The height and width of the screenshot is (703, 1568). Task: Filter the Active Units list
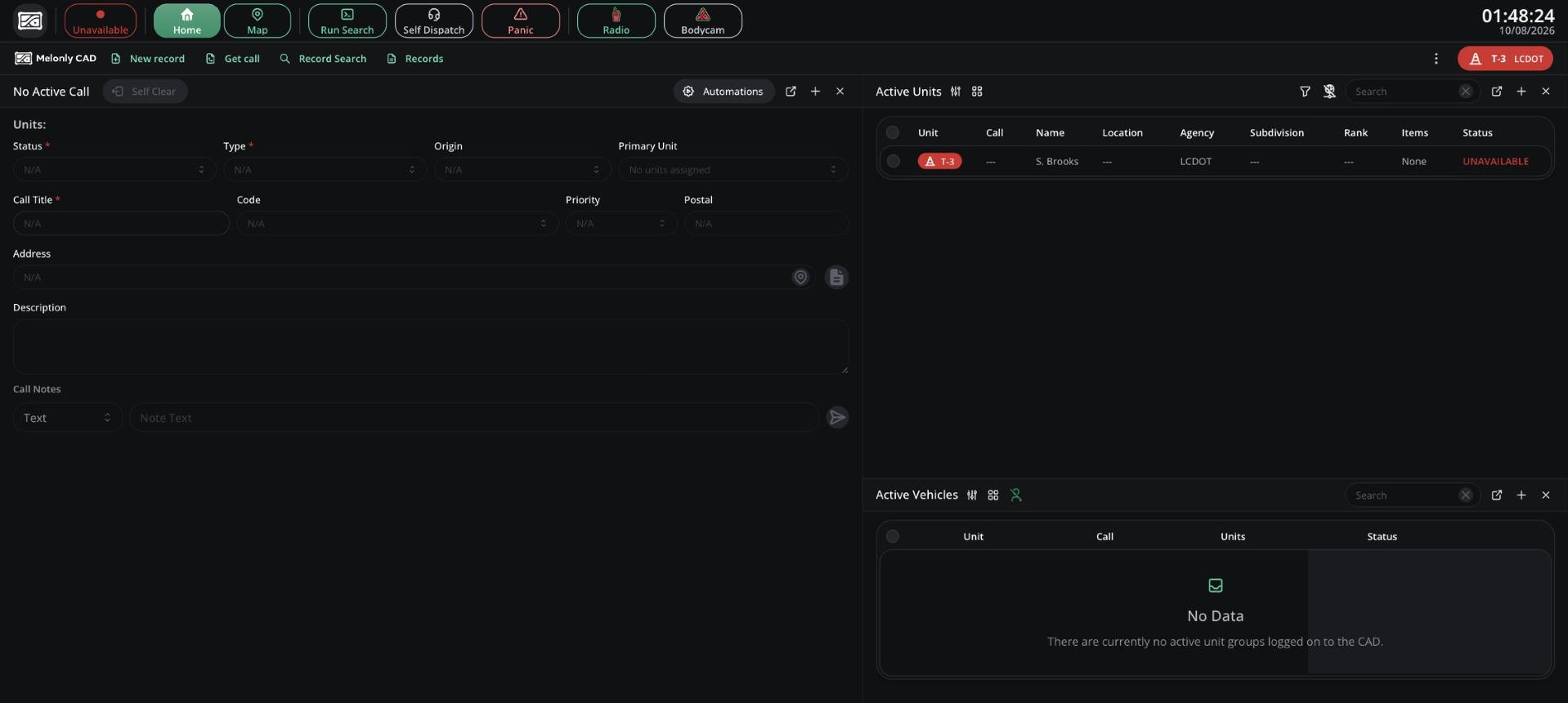[x=1305, y=92]
